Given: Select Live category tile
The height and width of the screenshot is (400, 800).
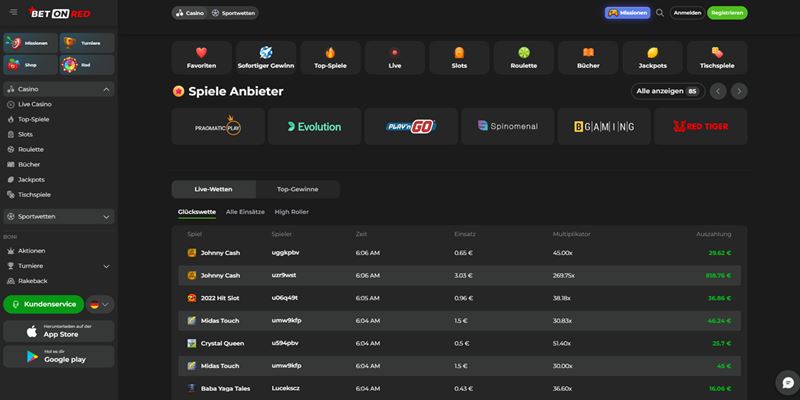Looking at the screenshot, I should pyautogui.click(x=395, y=58).
